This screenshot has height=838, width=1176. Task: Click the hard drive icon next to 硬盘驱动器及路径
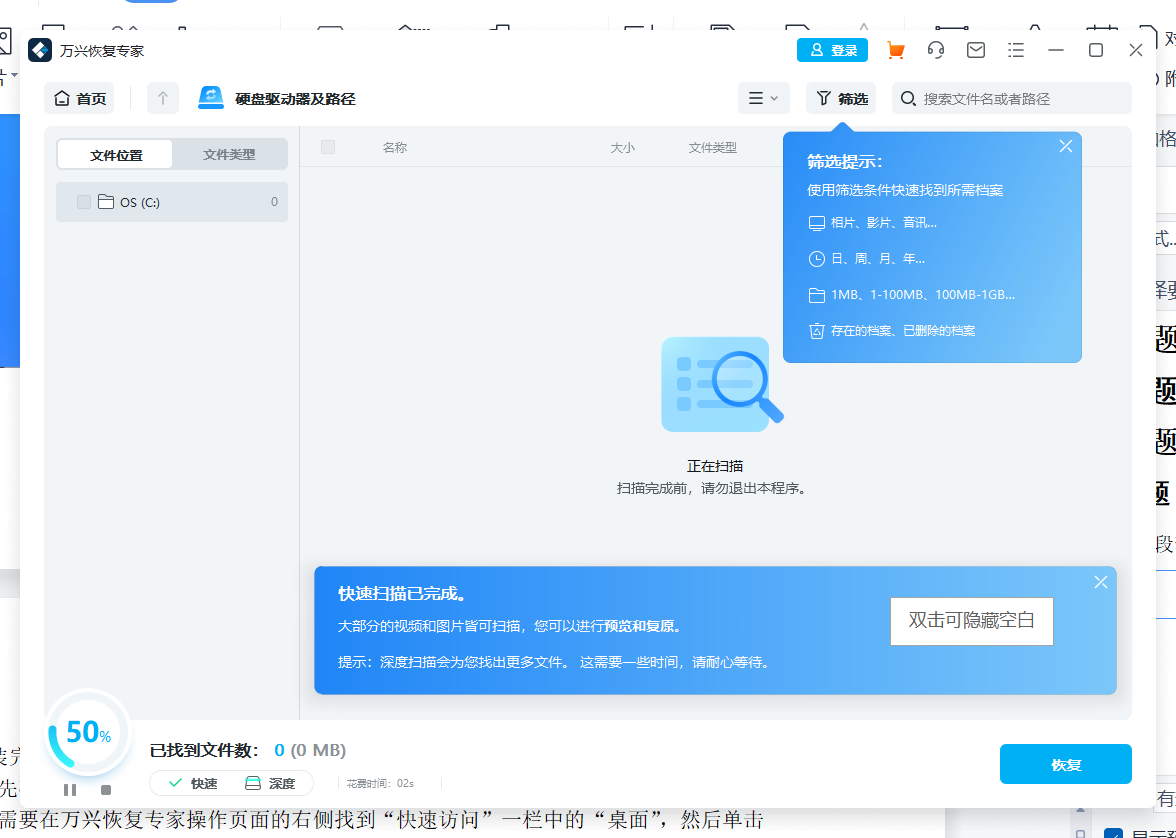pyautogui.click(x=210, y=98)
